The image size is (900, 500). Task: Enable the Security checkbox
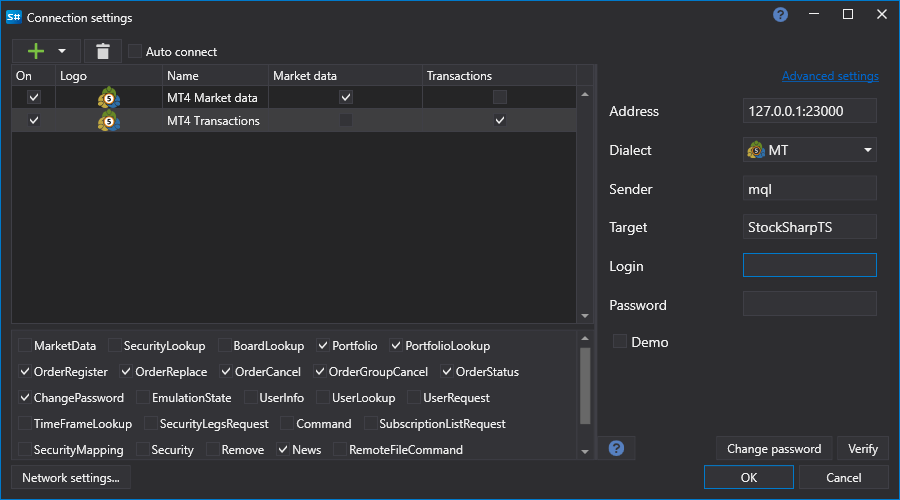[142, 449]
